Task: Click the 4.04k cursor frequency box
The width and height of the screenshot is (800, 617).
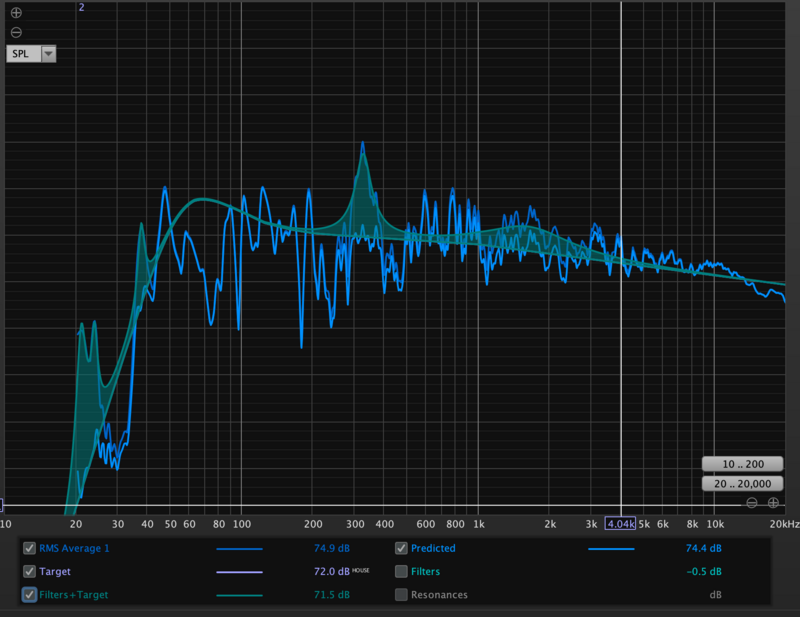Action: (621, 524)
